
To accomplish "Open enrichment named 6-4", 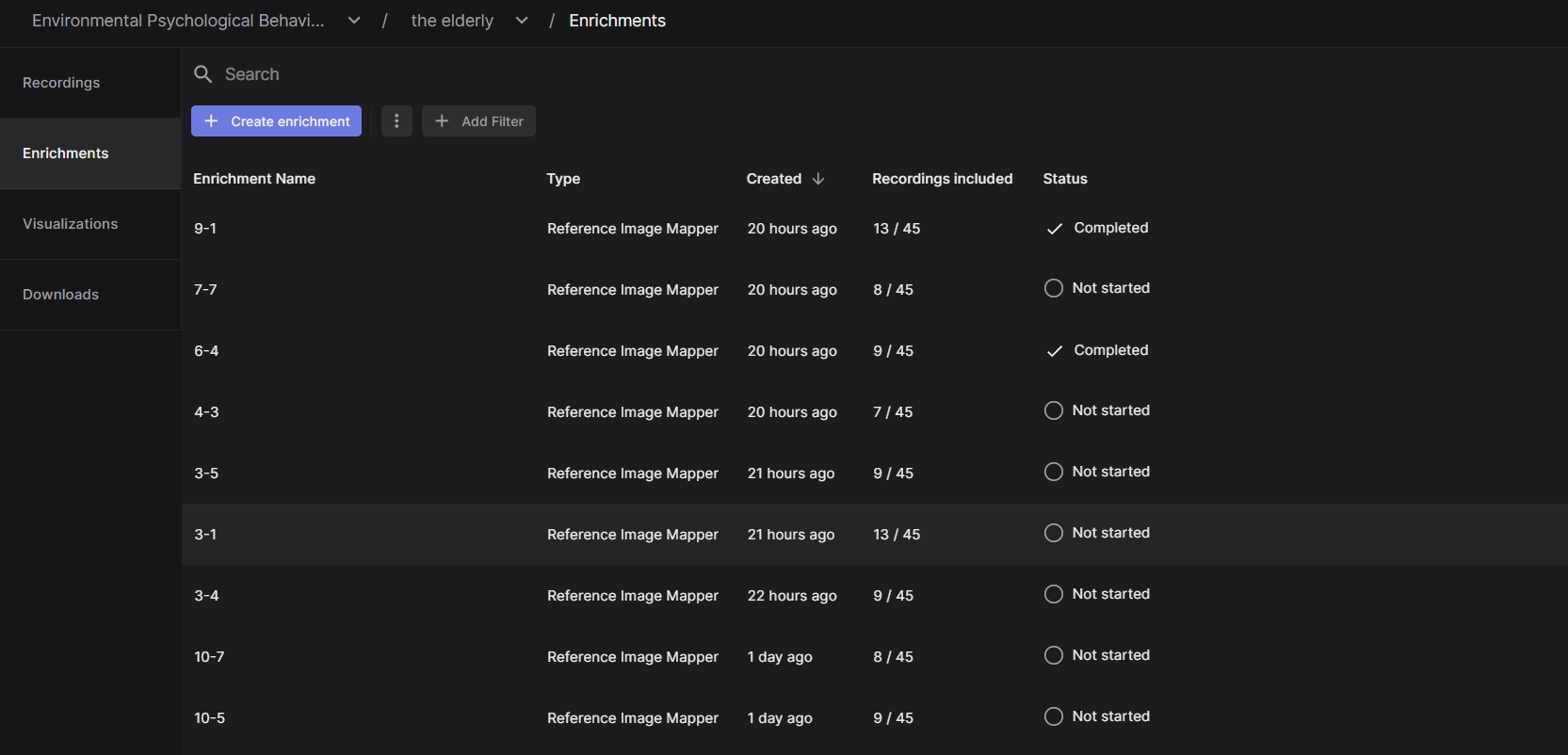I will click(x=206, y=350).
